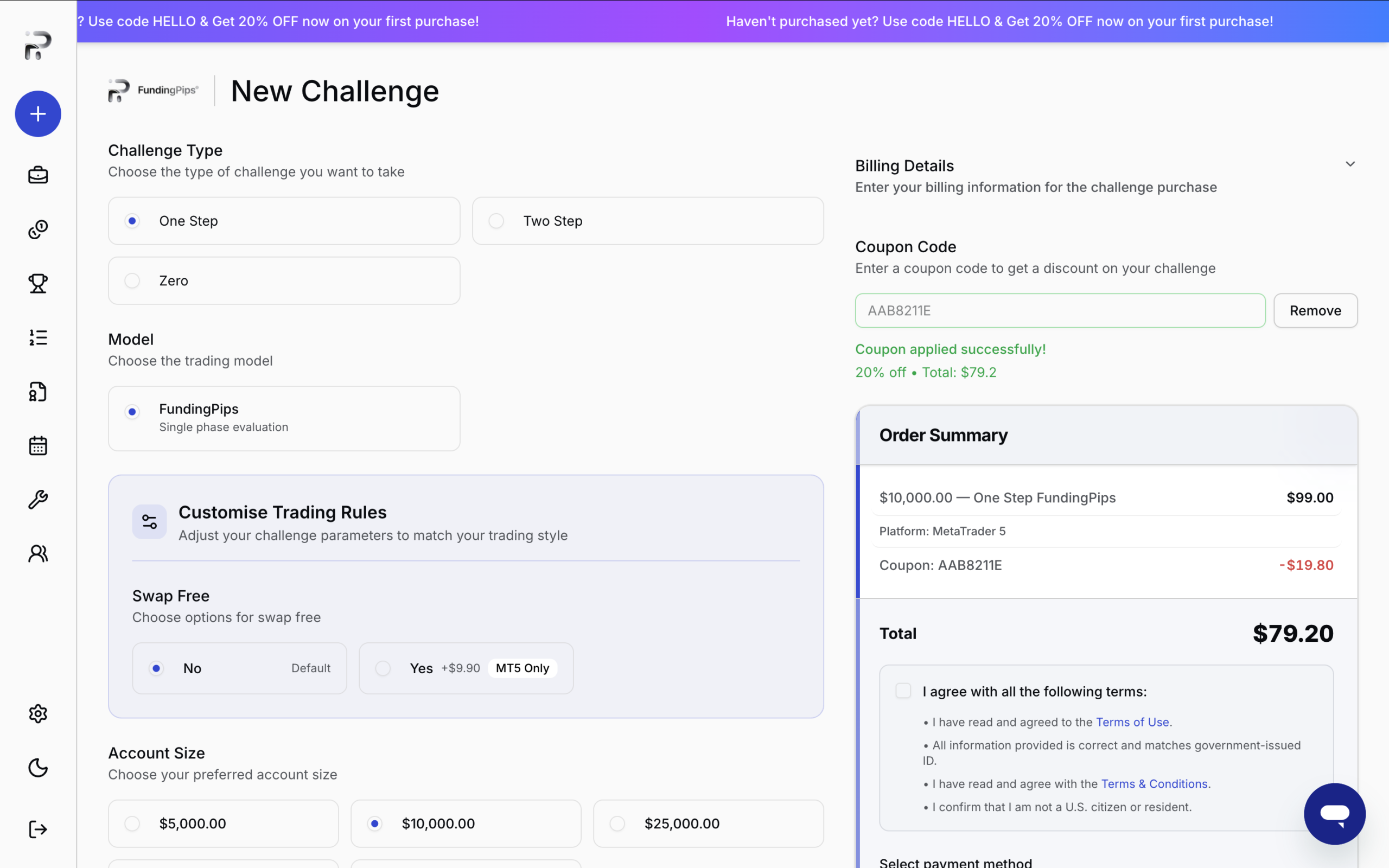Click the wrench tools sidebar icon
Screen dimensions: 1389x868
pyautogui.click(x=38, y=500)
